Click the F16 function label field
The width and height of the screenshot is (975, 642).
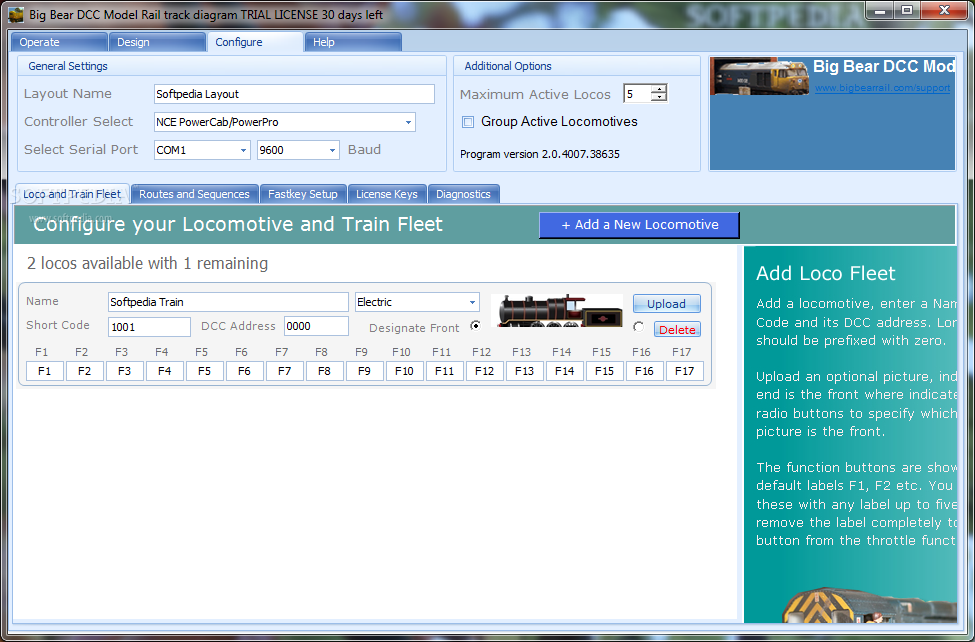(645, 371)
